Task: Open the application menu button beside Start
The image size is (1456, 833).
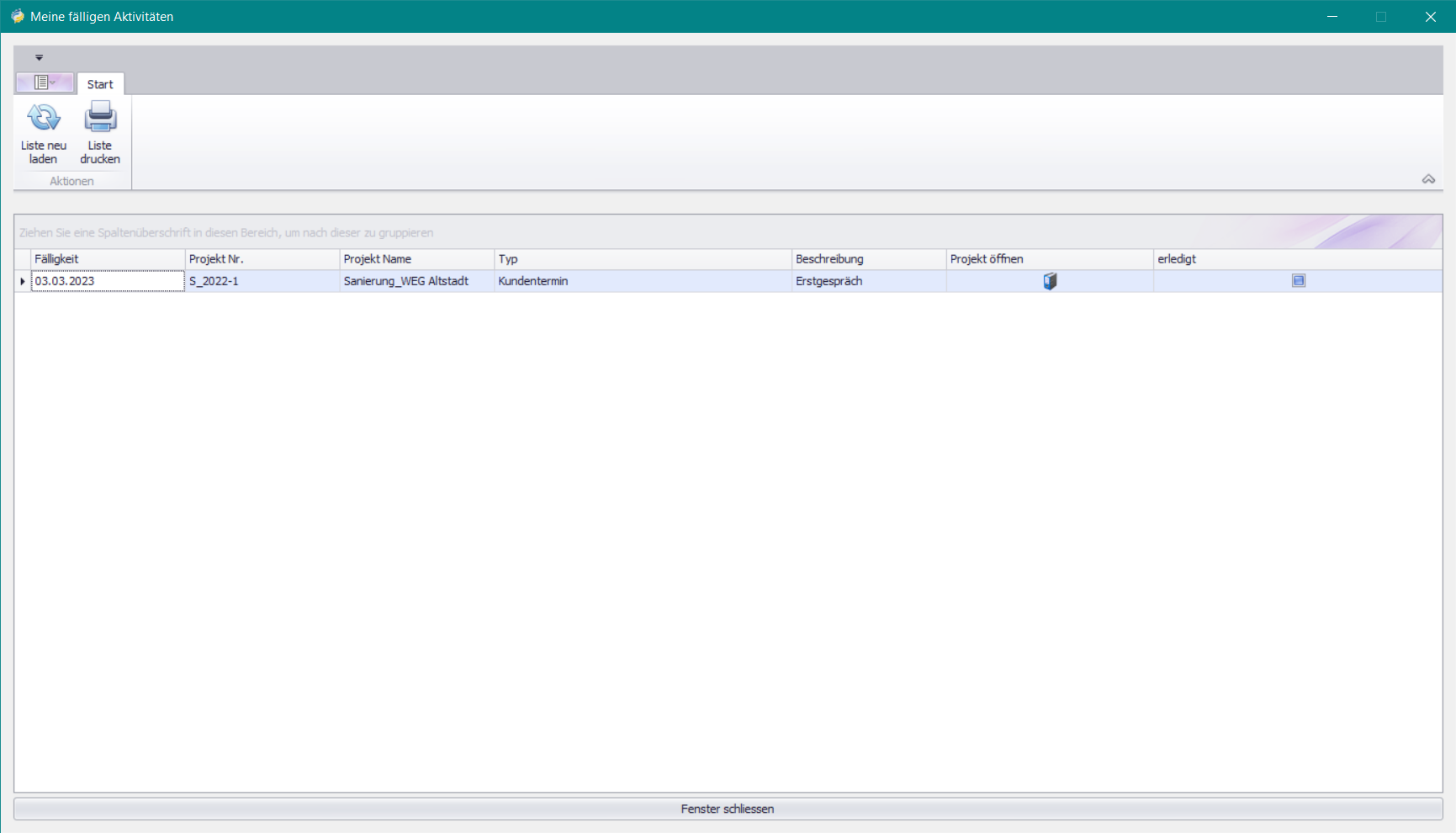Action: [x=45, y=82]
